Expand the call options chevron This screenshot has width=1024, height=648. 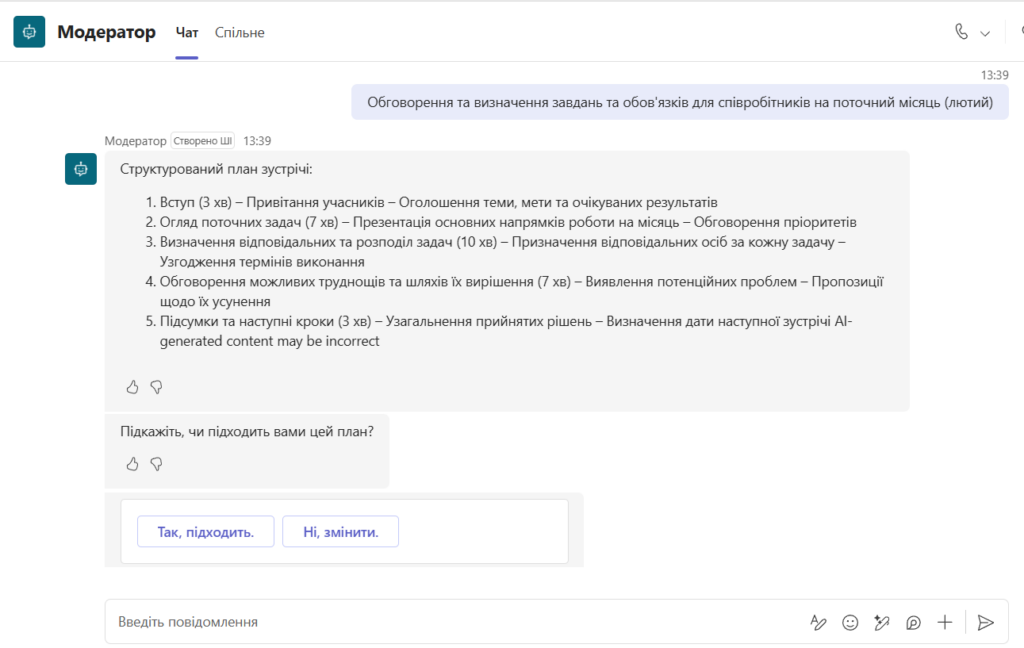coord(985,33)
